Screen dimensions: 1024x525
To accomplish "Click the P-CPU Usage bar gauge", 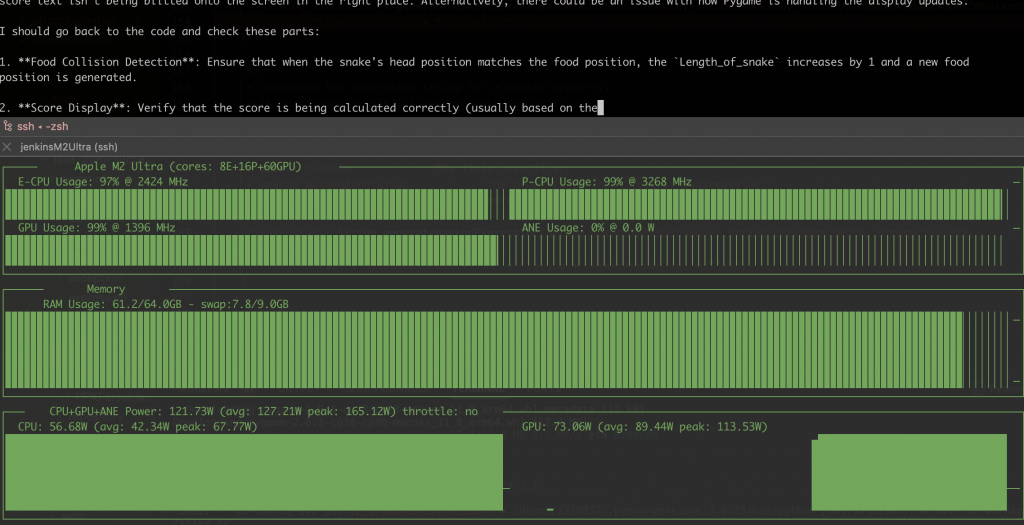I will [757, 205].
